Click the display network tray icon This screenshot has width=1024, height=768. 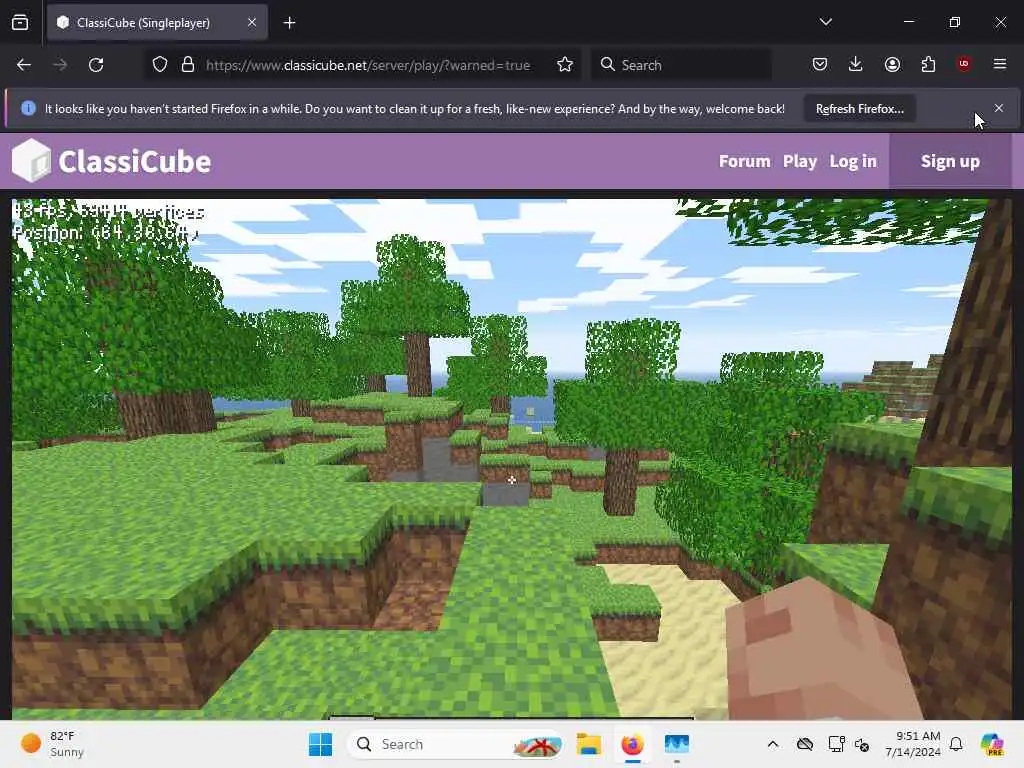836,744
